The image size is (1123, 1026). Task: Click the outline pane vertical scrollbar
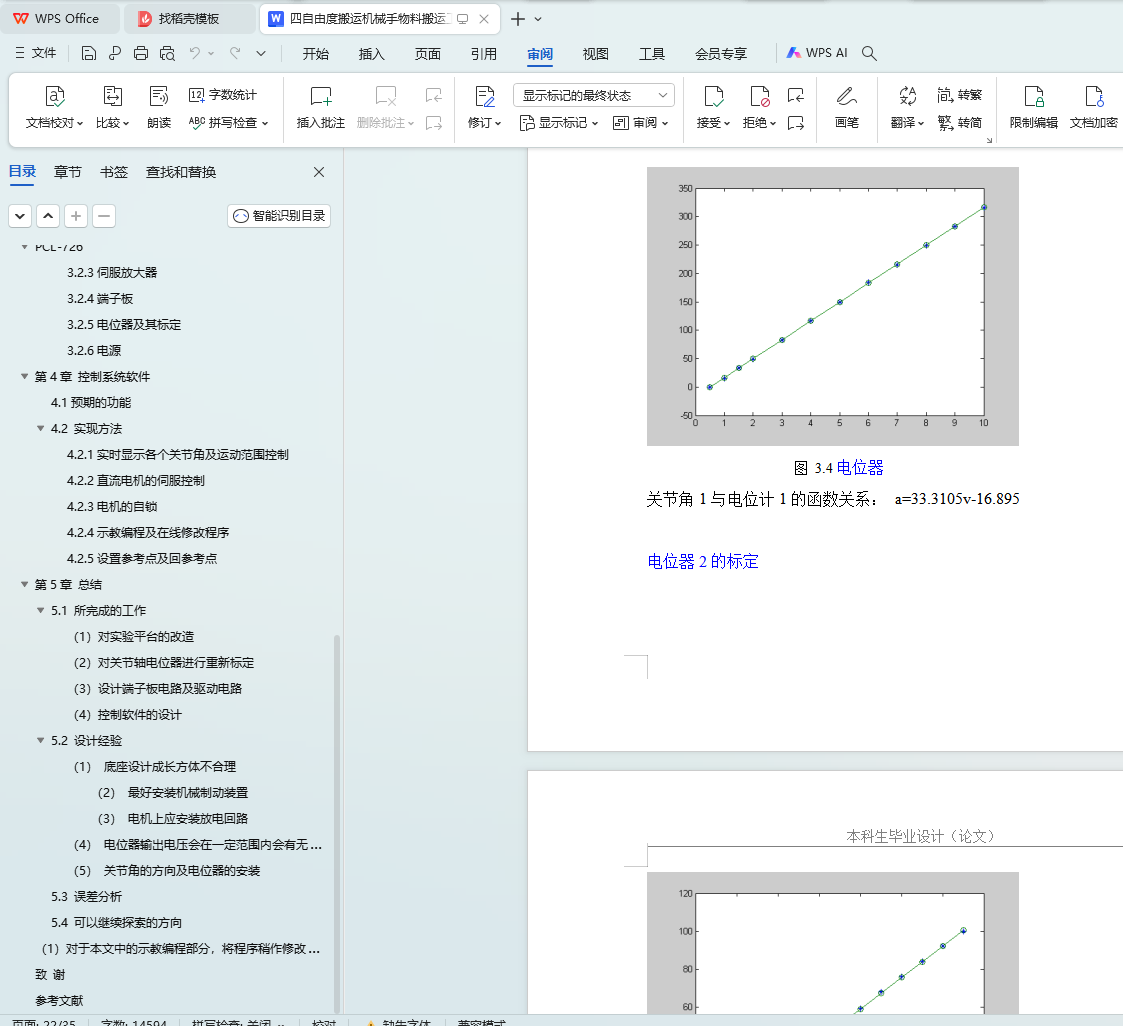point(337,823)
